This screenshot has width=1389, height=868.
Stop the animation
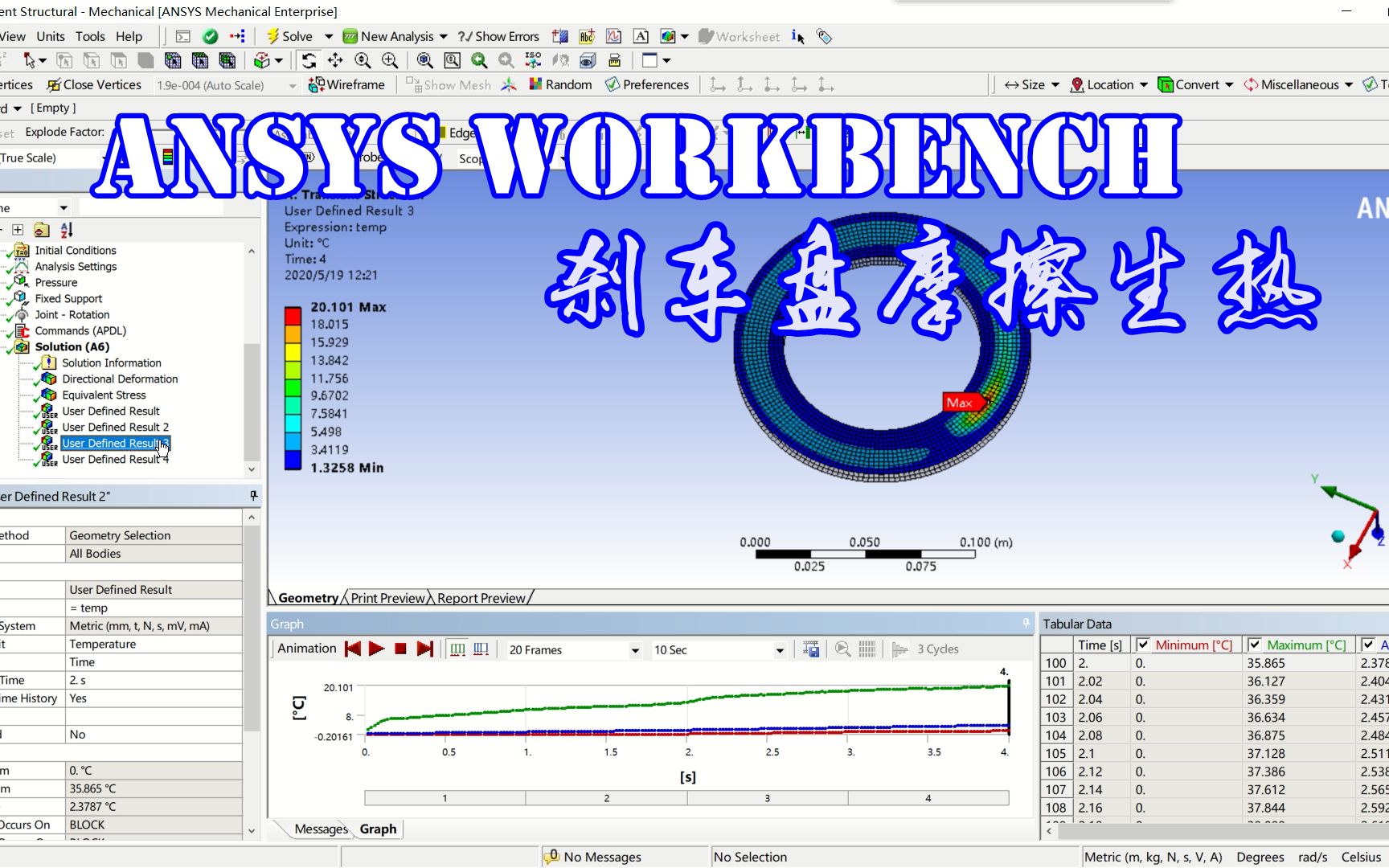coord(400,649)
